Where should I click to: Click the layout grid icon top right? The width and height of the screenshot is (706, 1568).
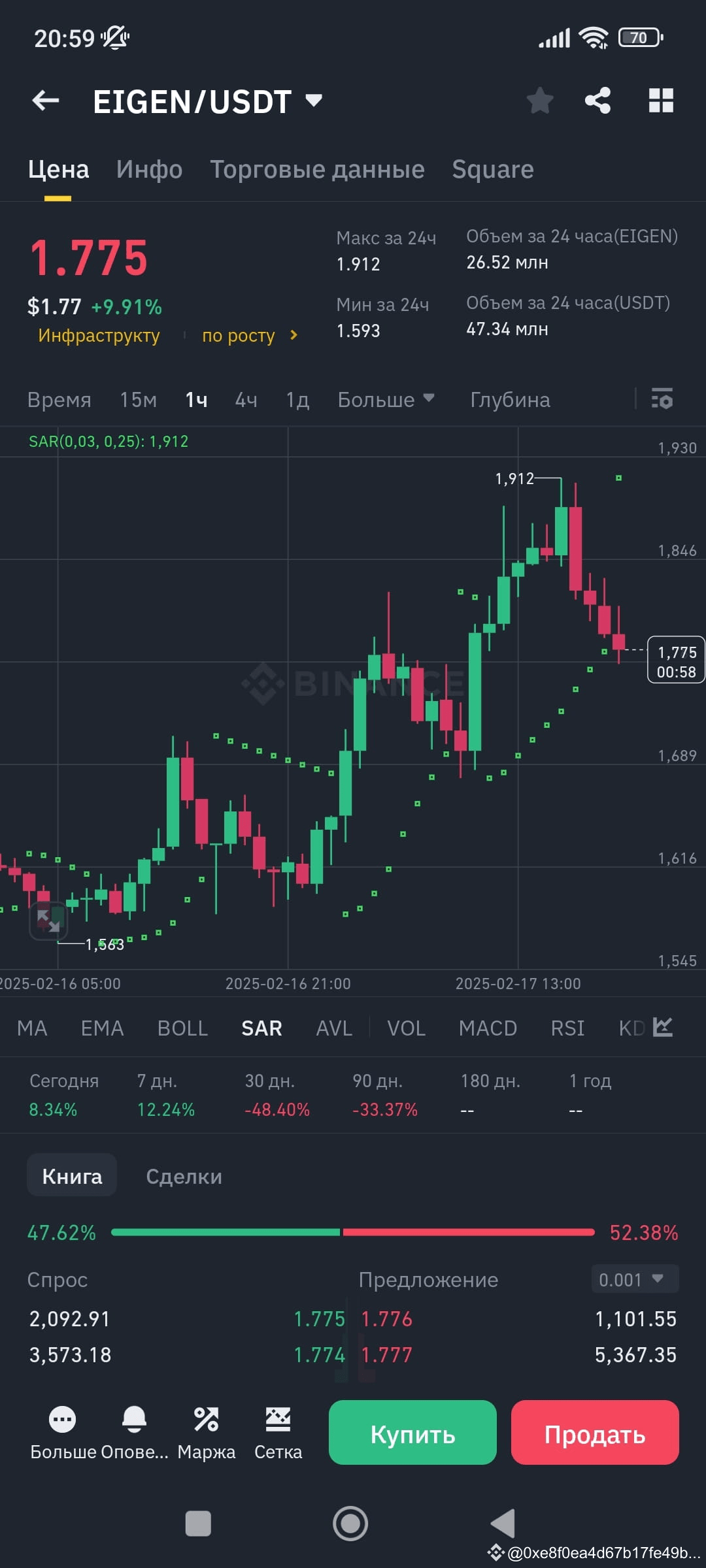pyautogui.click(x=662, y=100)
